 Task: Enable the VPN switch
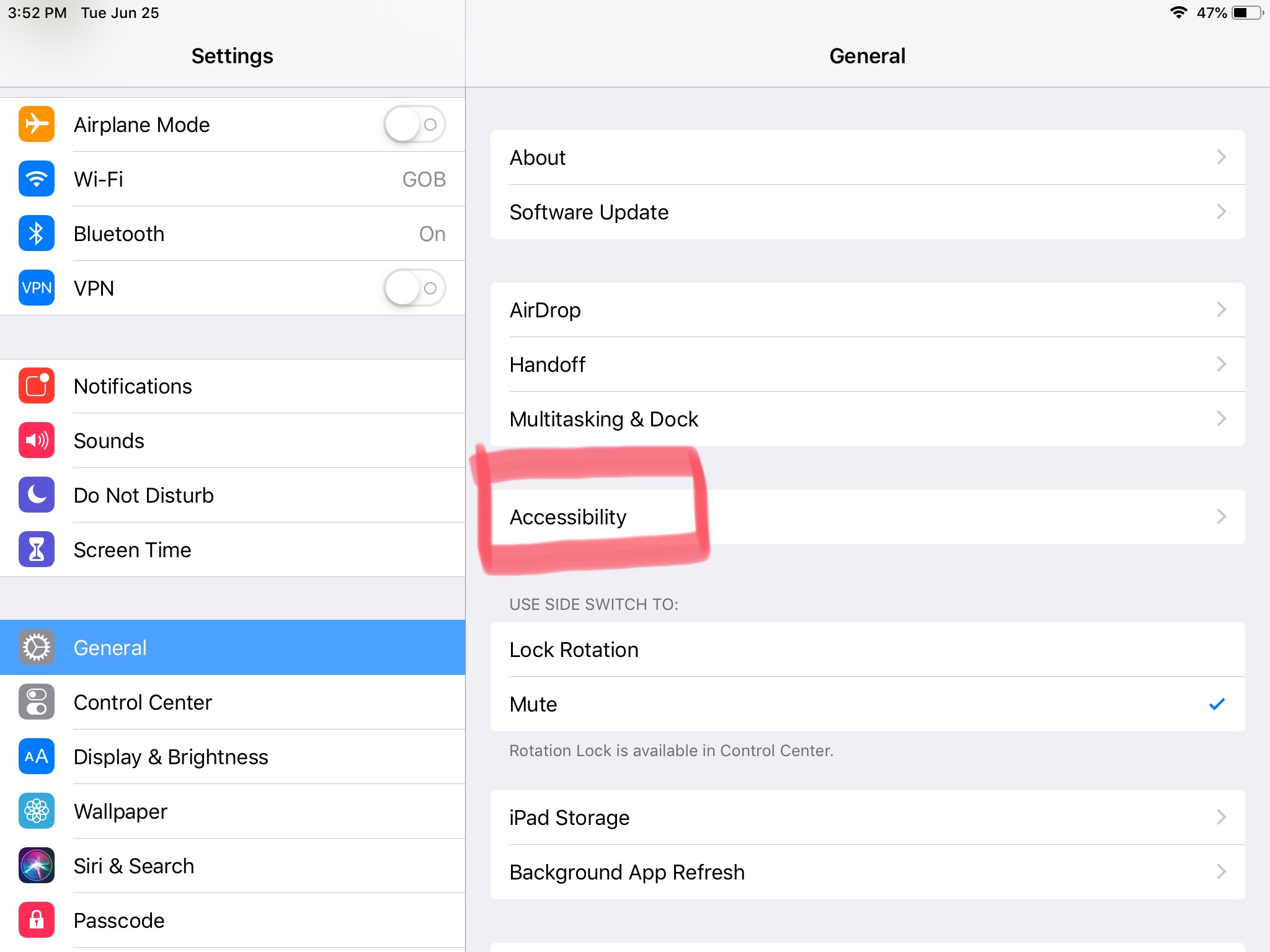pyautogui.click(x=414, y=288)
